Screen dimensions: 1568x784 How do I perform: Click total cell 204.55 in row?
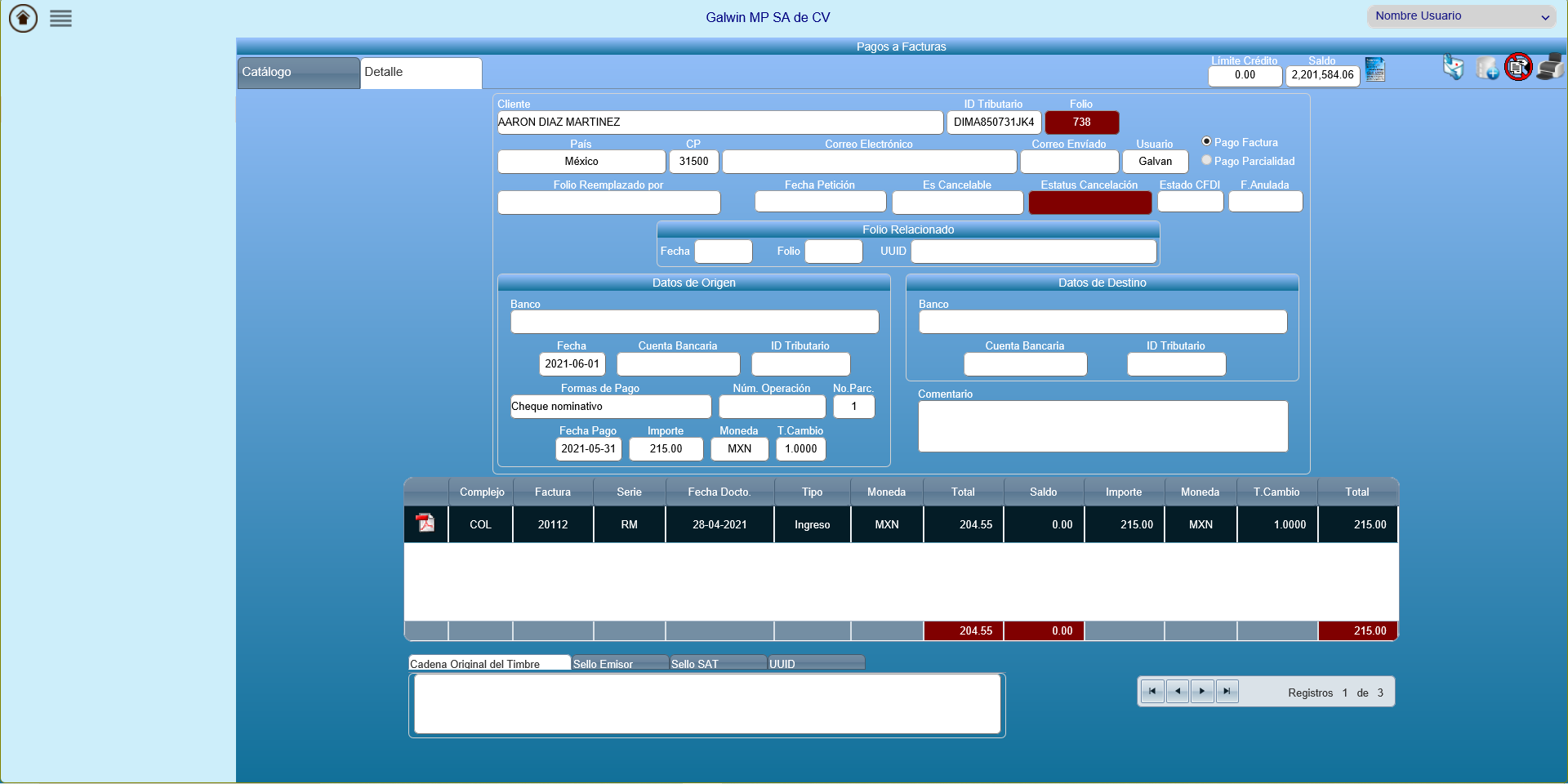tap(964, 524)
